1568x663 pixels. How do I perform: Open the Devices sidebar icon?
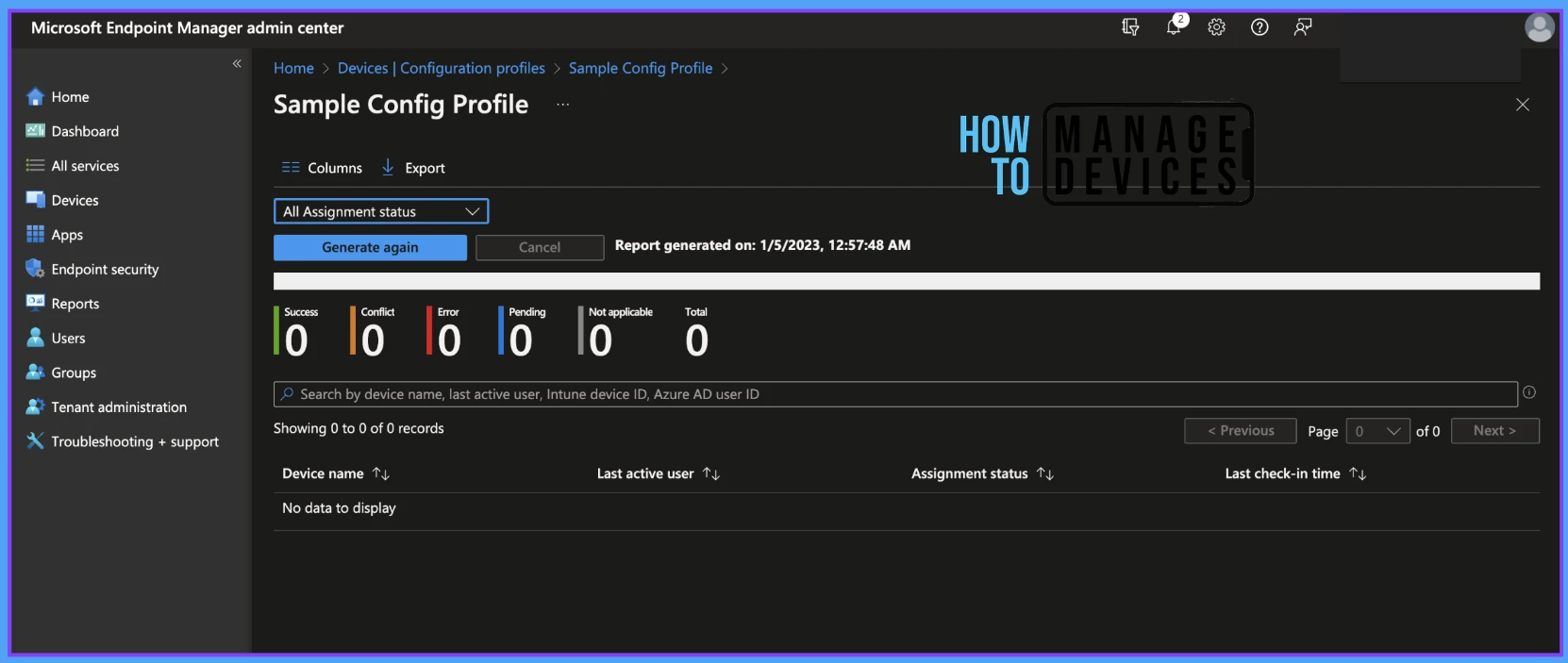pyautogui.click(x=35, y=200)
